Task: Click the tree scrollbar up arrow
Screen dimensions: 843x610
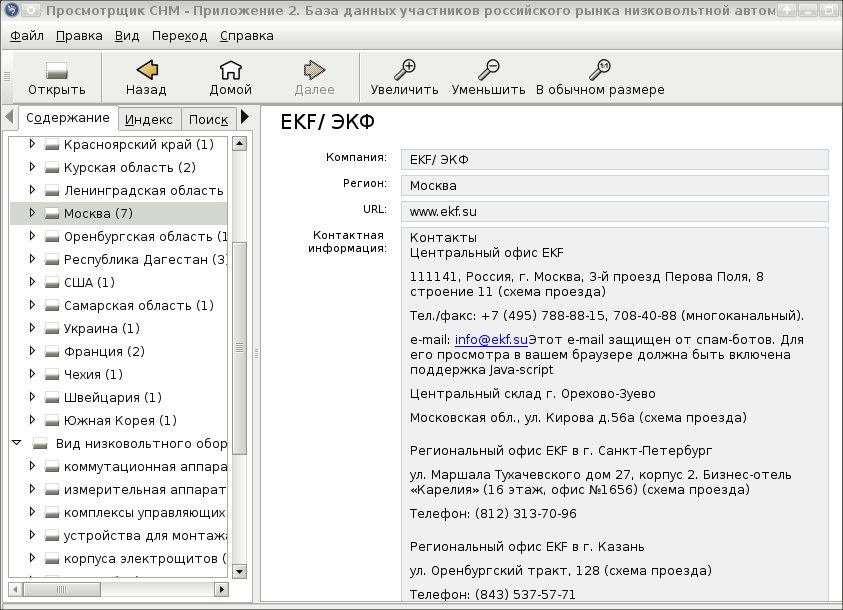Action: point(240,143)
